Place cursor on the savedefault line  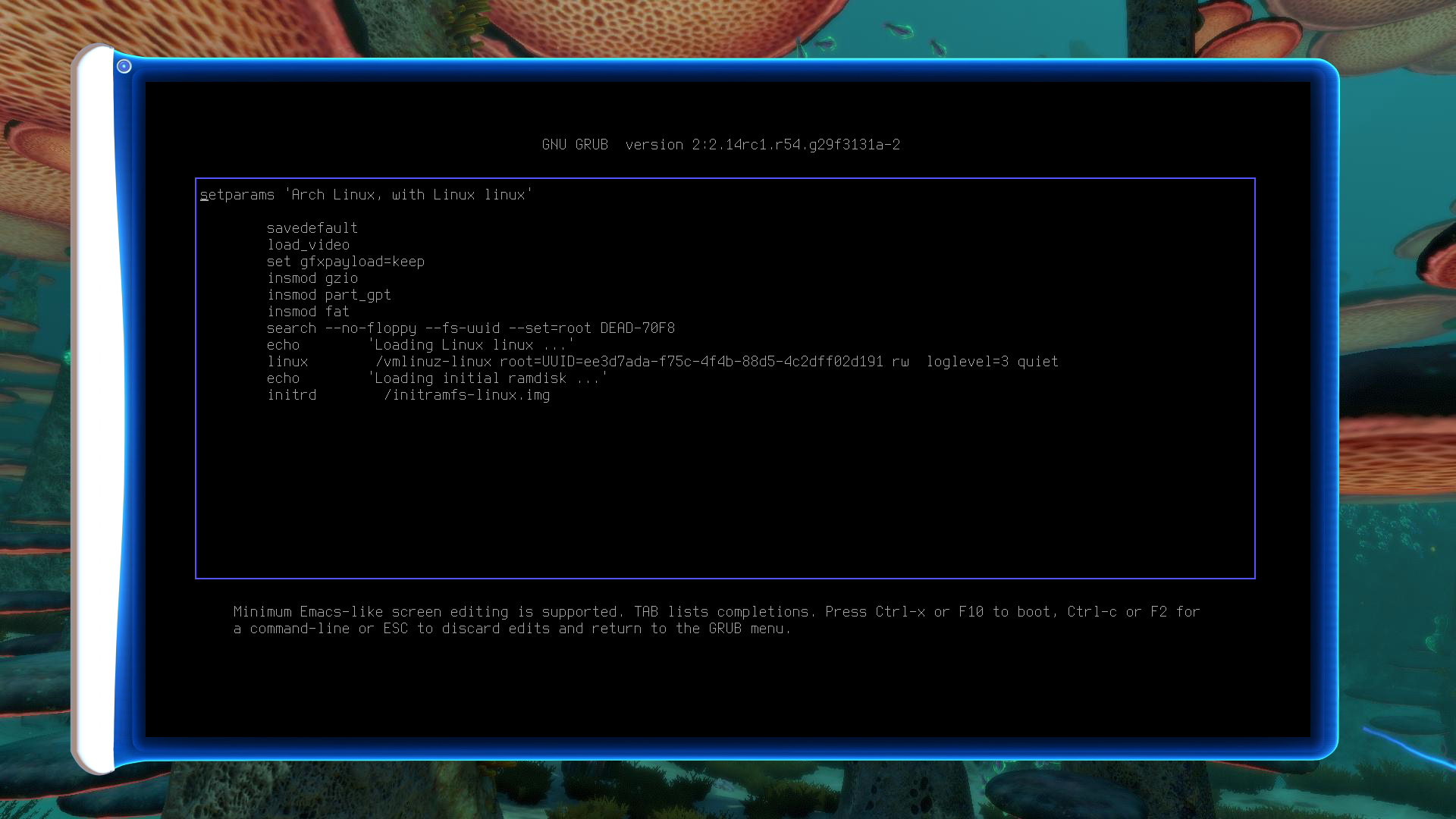[x=312, y=228]
